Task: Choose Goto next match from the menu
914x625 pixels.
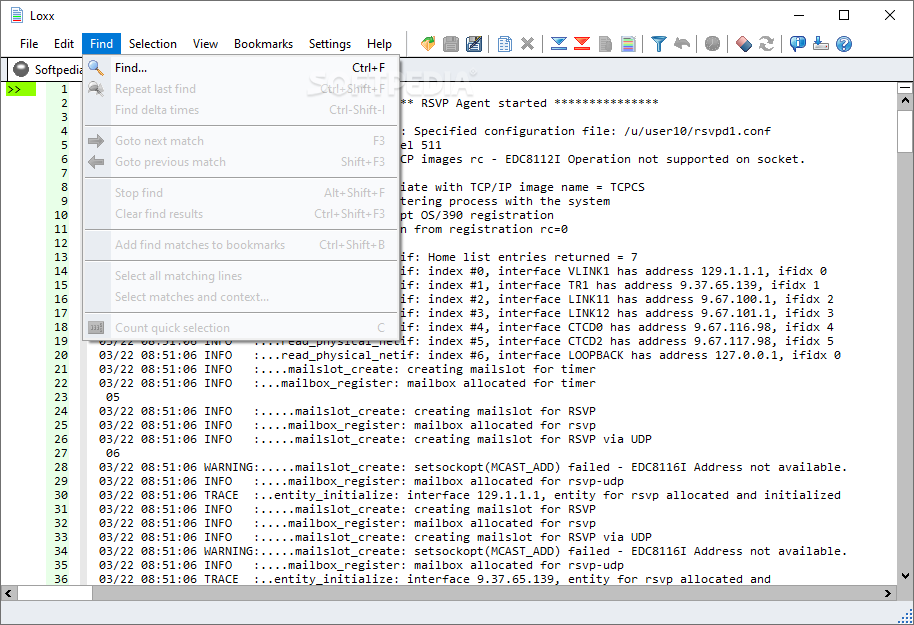Action: click(241, 141)
